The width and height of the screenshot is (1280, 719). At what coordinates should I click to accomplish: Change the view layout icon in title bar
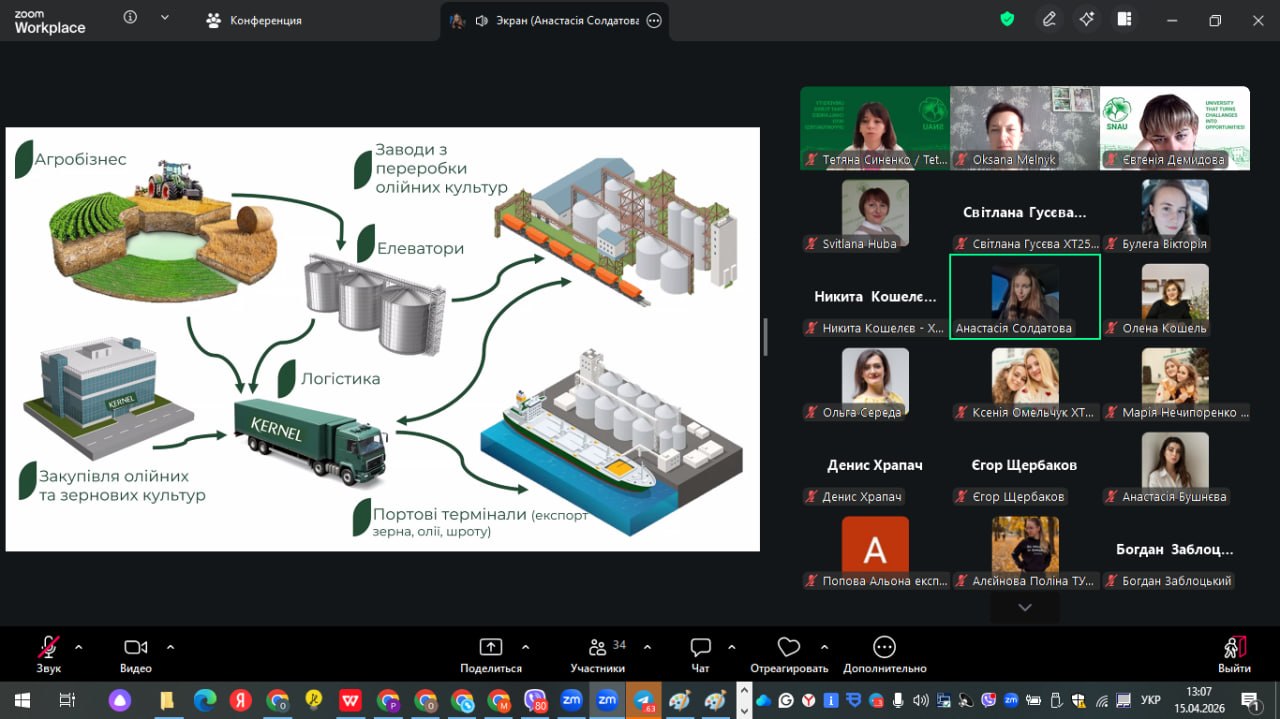coord(1124,19)
